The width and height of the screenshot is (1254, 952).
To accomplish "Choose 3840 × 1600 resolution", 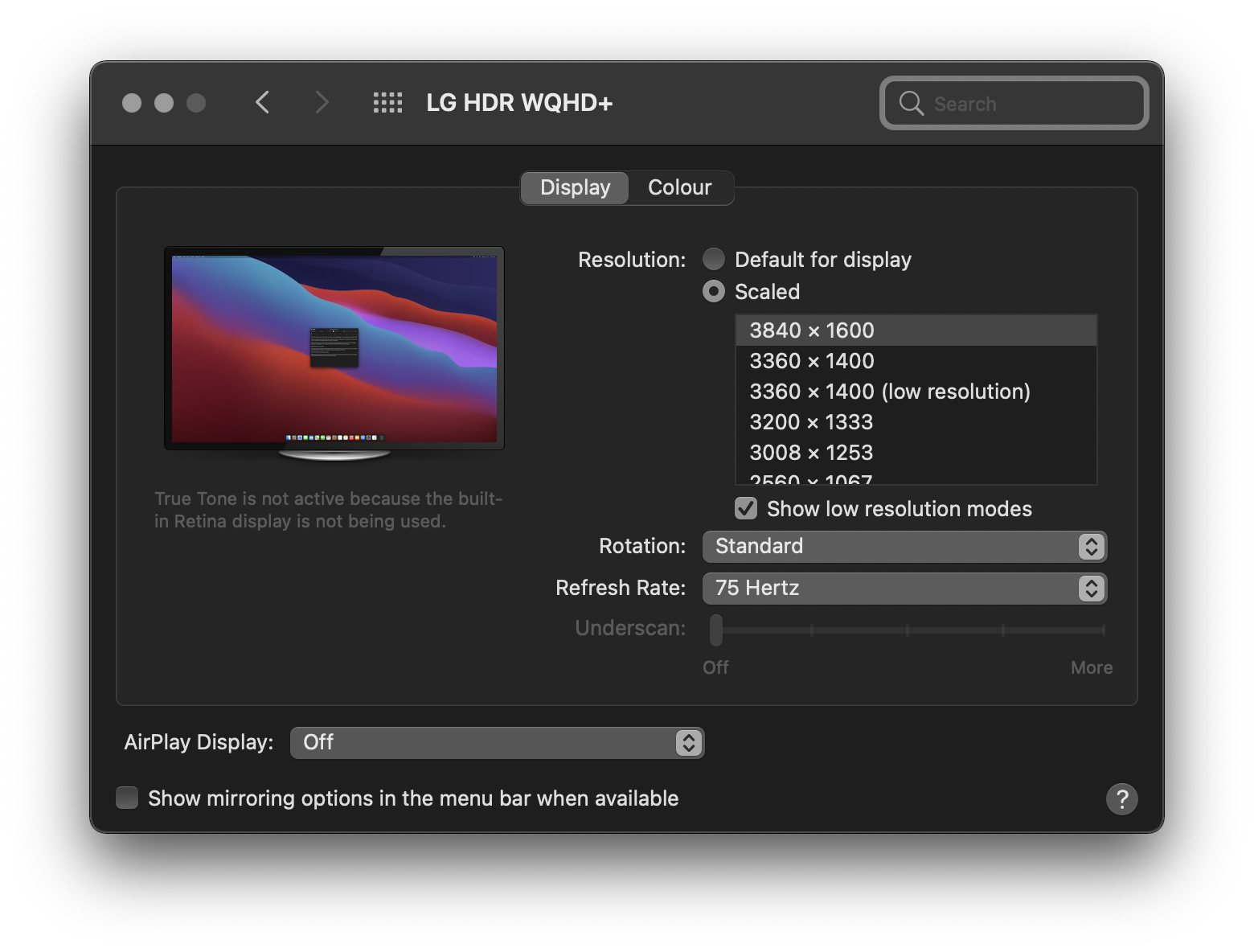I will tap(916, 330).
